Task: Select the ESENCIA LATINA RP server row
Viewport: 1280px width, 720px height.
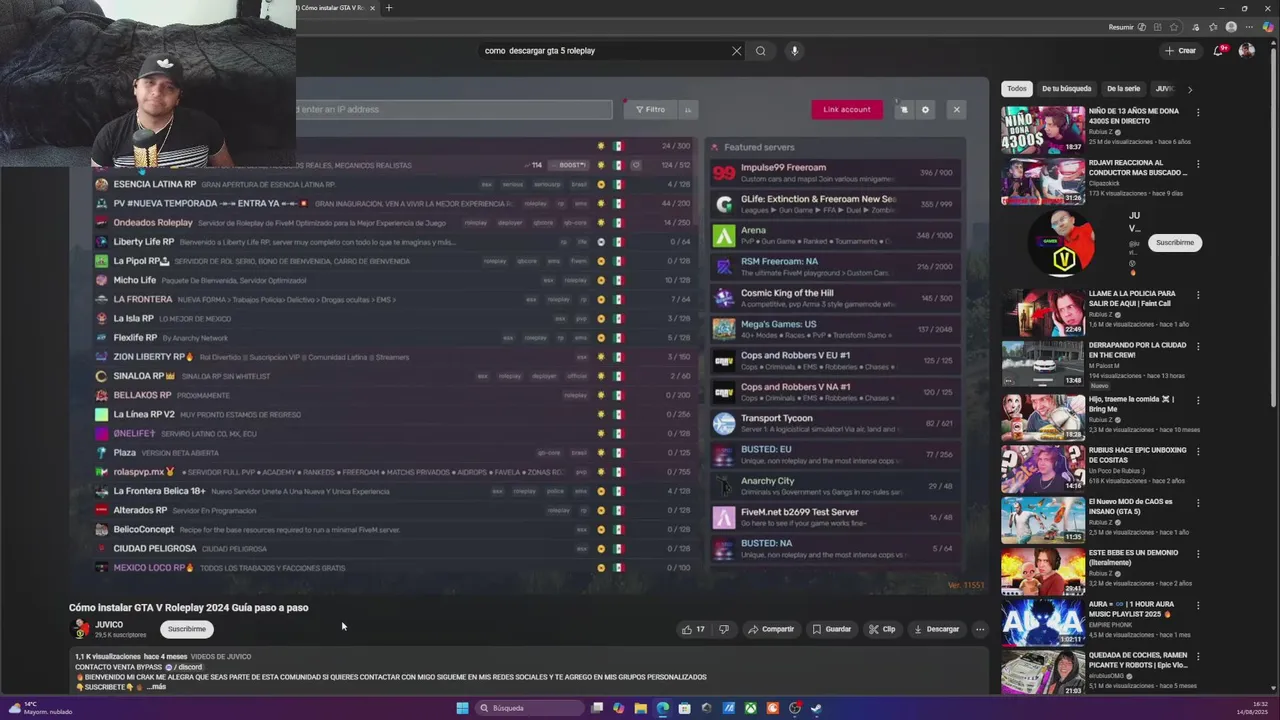Action: [x=393, y=185]
